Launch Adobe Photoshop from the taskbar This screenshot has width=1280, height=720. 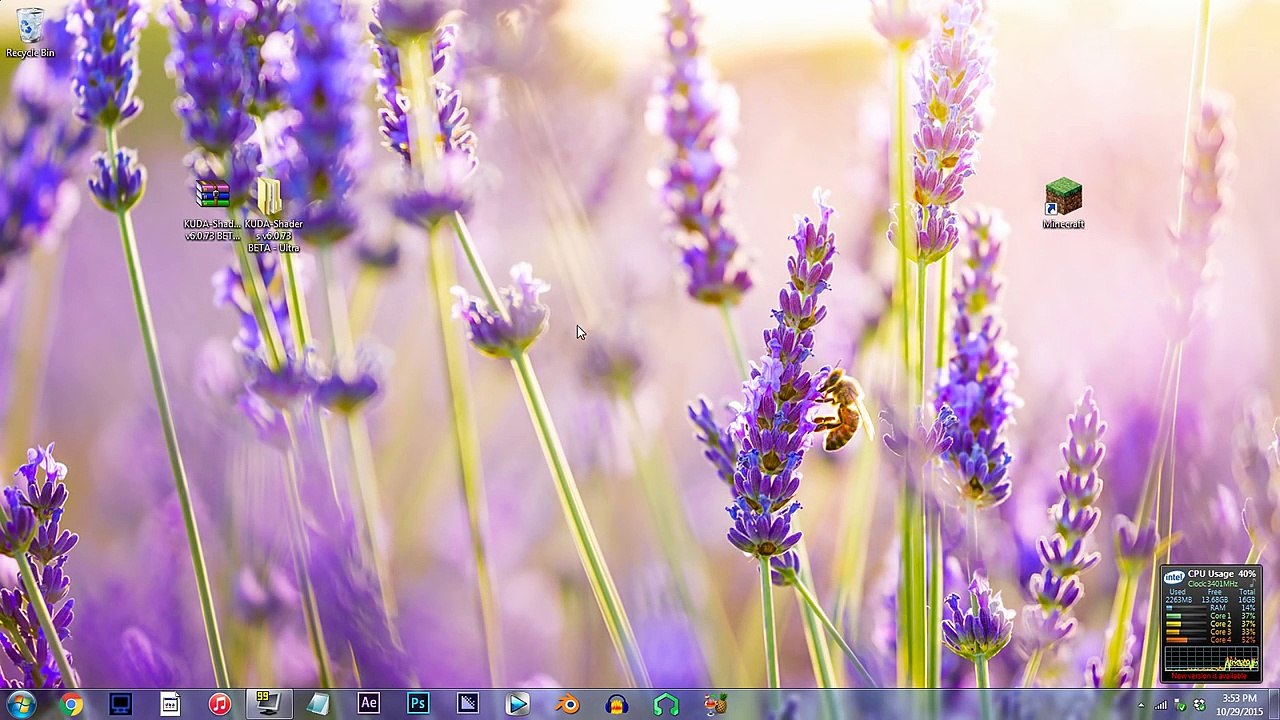coord(418,704)
